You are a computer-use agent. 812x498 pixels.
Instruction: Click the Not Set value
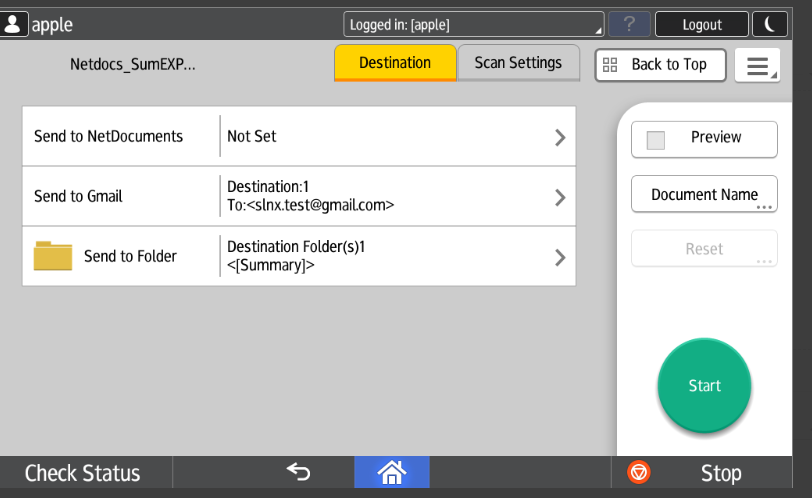[x=252, y=136]
